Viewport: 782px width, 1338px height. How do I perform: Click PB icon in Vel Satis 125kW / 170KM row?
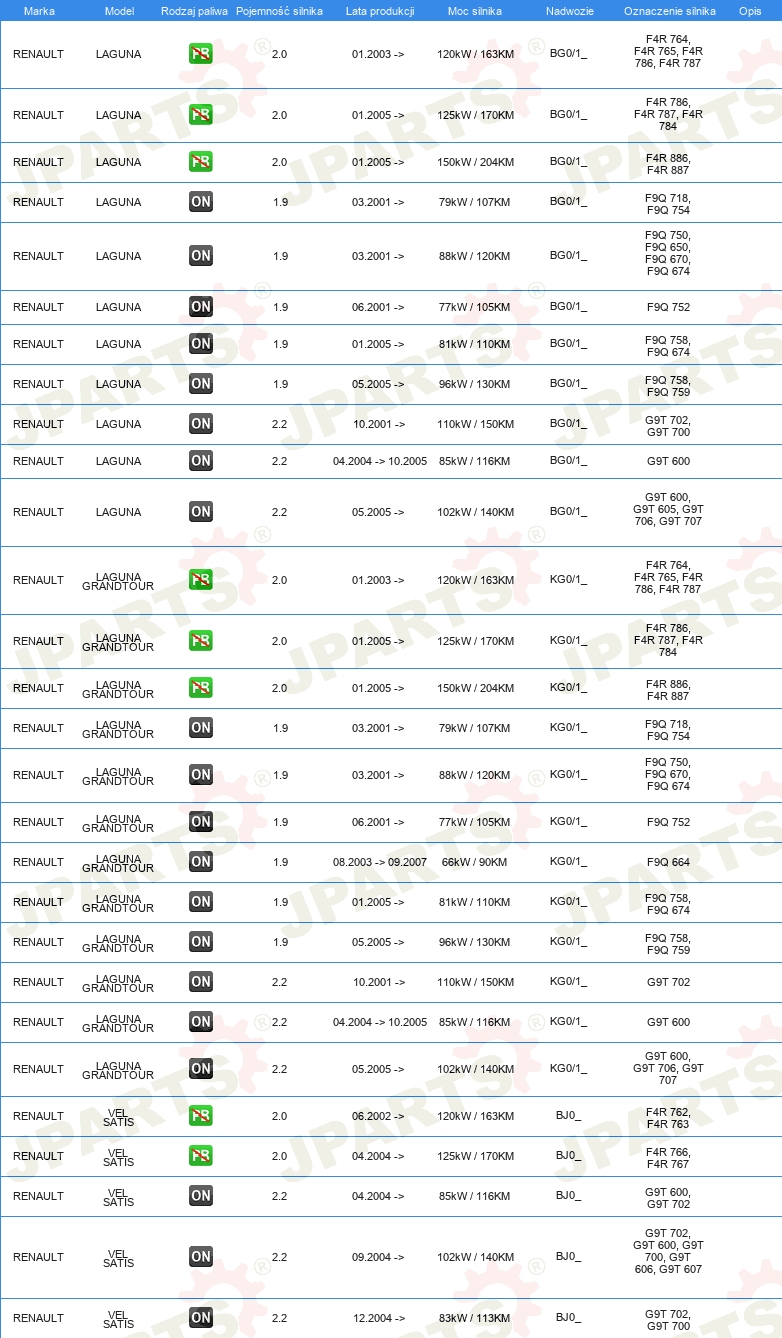(201, 1156)
